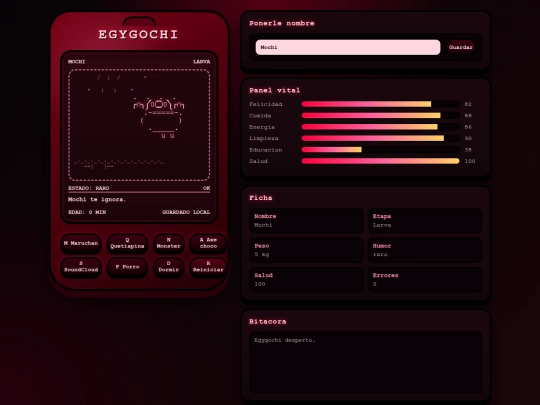Click the Ficha section heading
This screenshot has width=540, height=405.
click(261, 198)
